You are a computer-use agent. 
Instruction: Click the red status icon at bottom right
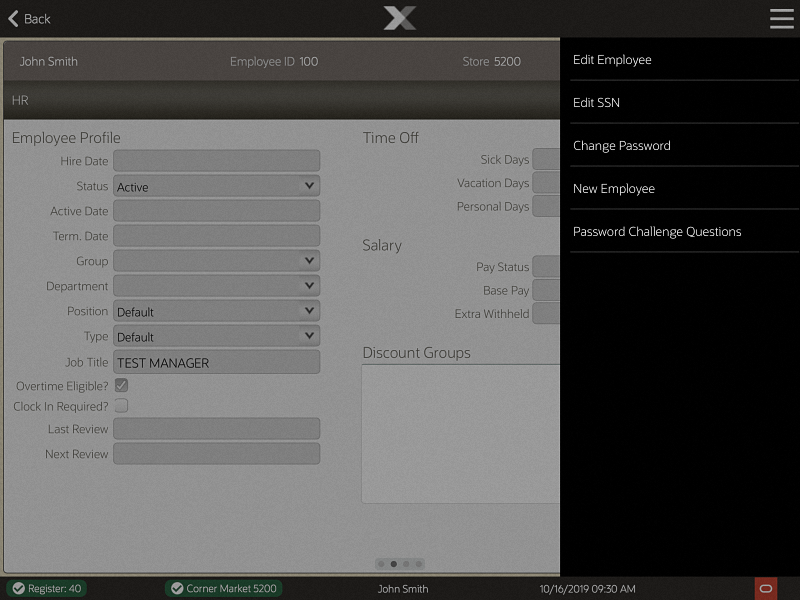coord(766,588)
